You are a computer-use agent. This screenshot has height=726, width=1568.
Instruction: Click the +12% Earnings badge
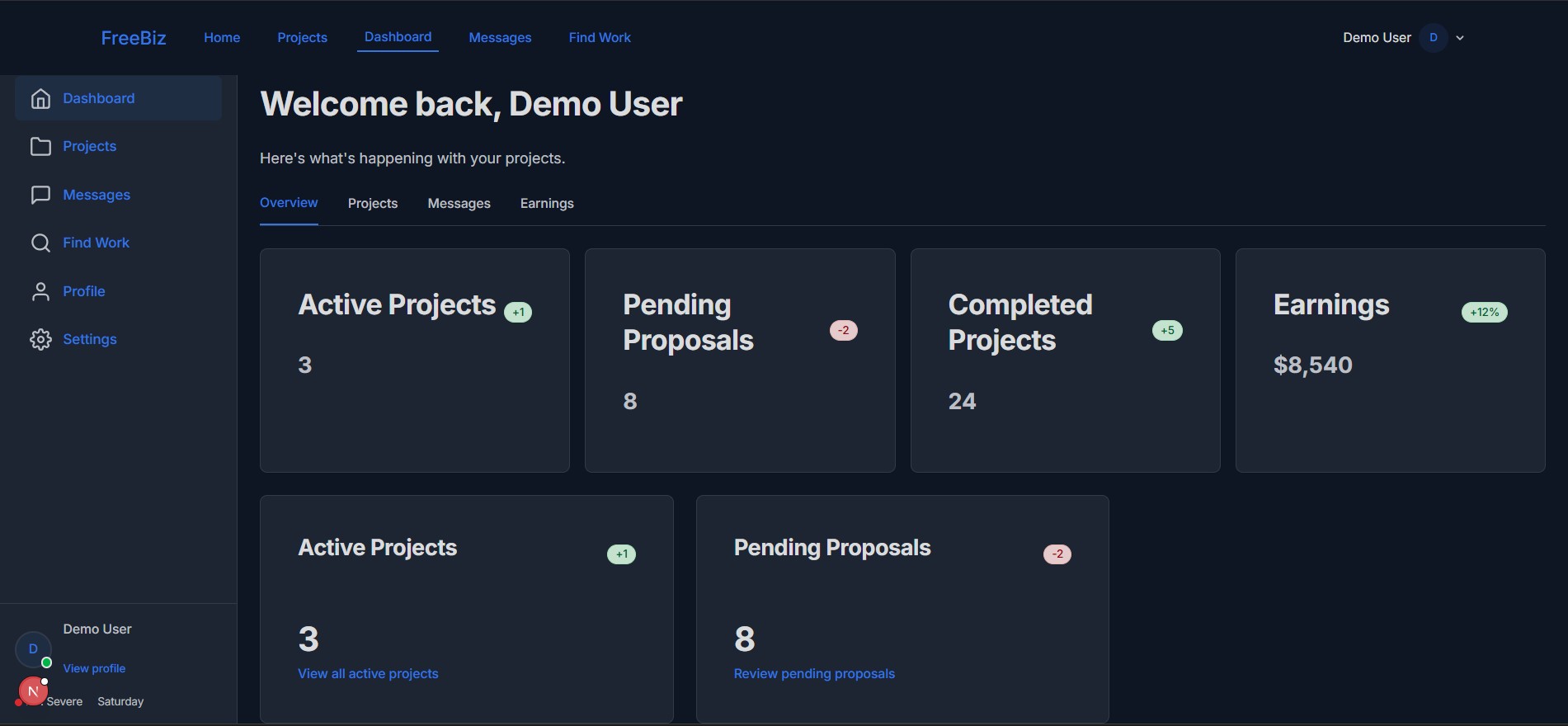tap(1484, 313)
